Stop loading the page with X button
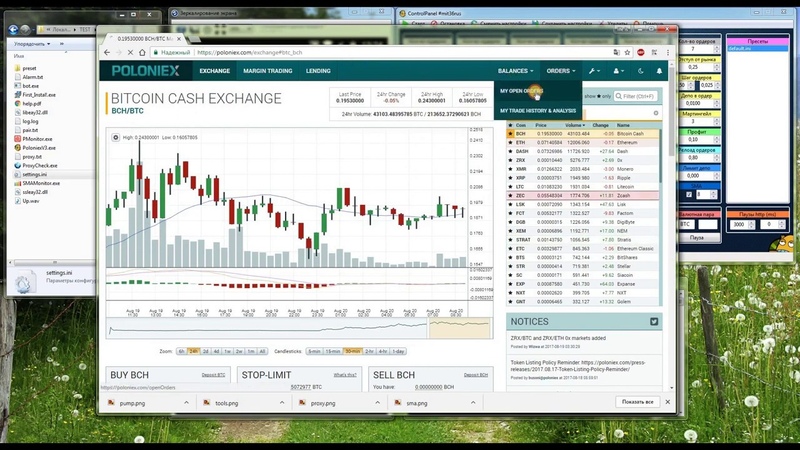 130,52
